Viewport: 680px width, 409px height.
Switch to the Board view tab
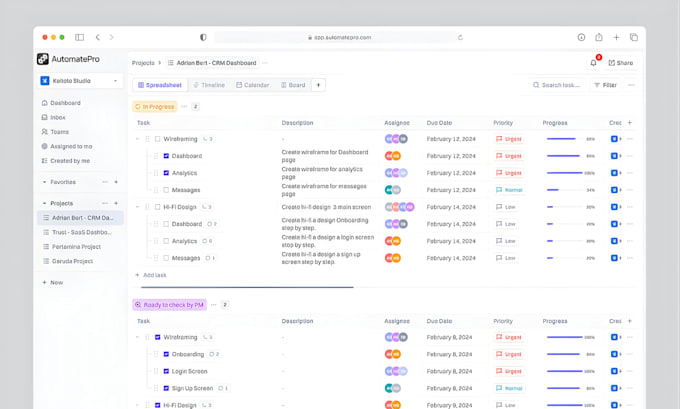click(293, 85)
